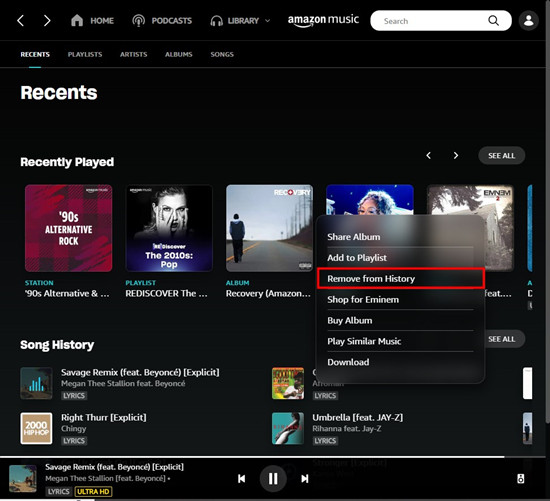
Task: Click the Recovery (Amazon... album title
Action: [x=268, y=293]
